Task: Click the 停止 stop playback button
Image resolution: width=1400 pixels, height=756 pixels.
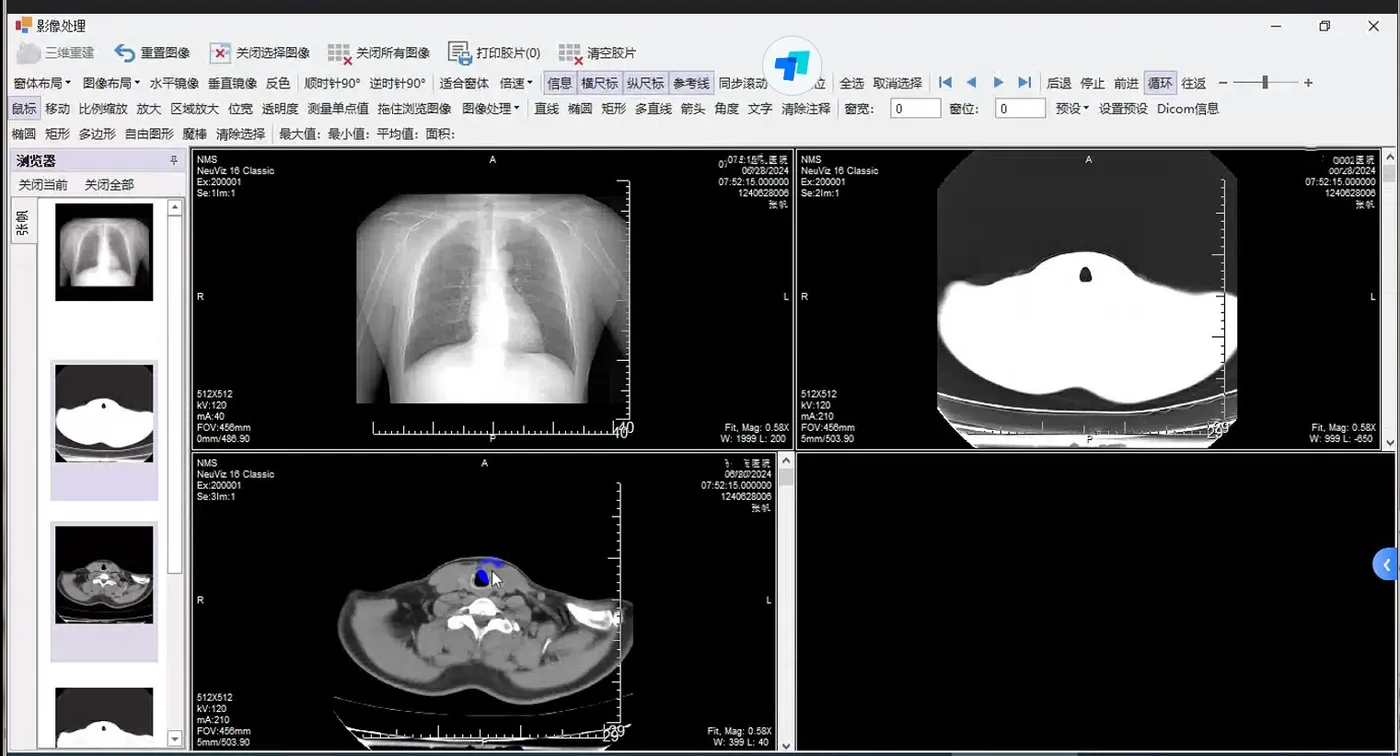Action: click(x=1092, y=83)
